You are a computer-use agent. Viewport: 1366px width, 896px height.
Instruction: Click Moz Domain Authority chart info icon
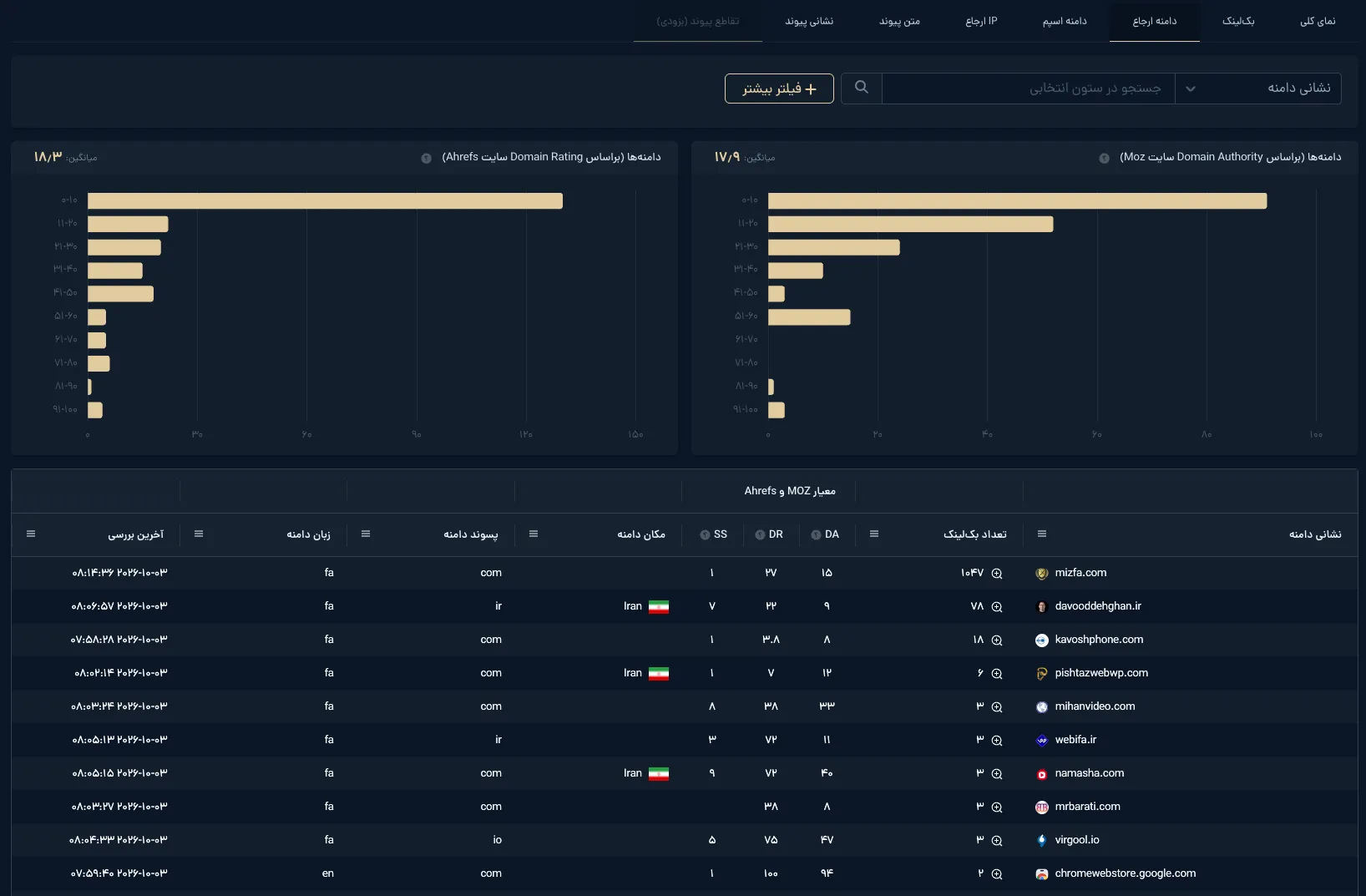coord(1104,158)
